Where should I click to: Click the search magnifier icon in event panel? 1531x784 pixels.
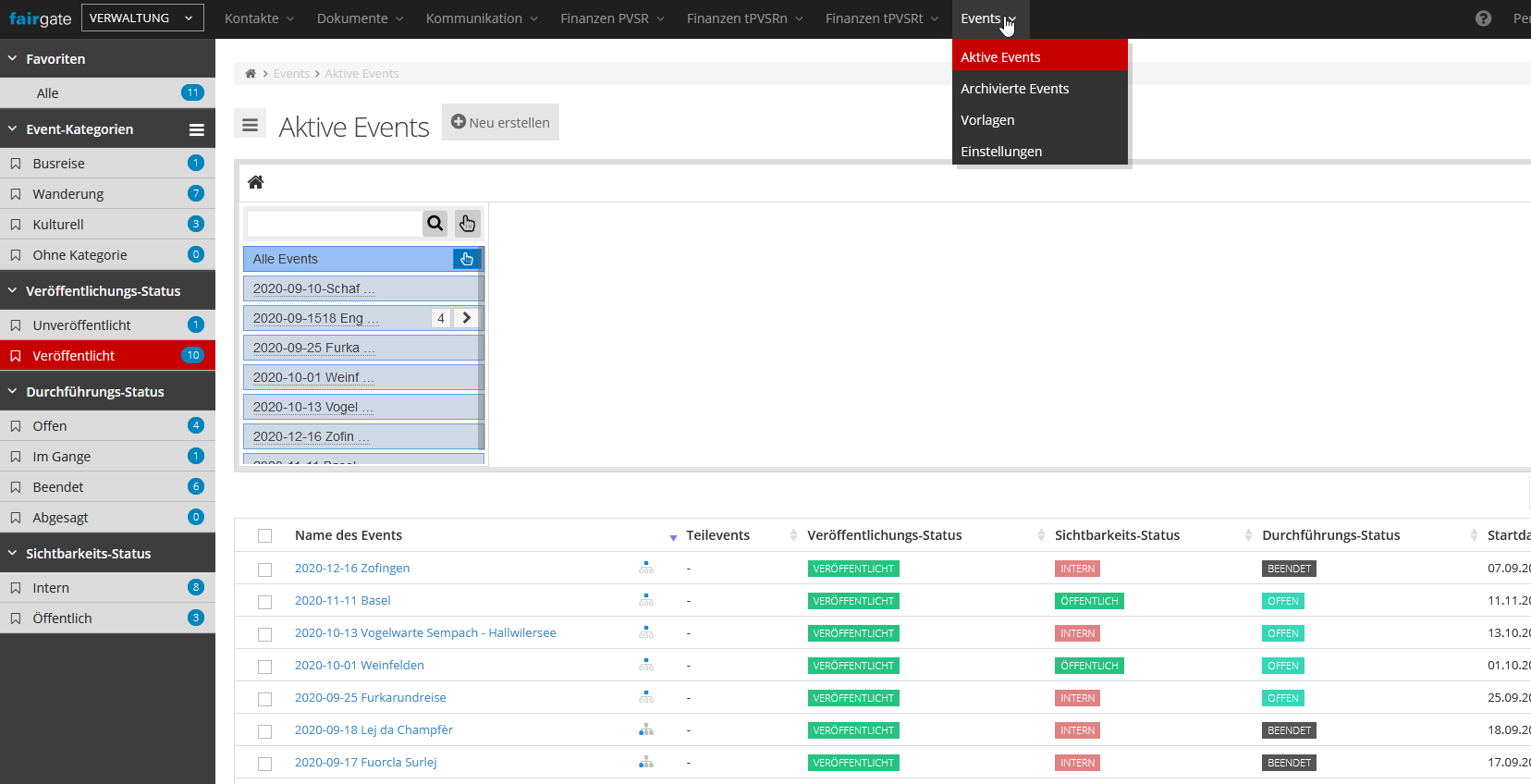(x=435, y=224)
